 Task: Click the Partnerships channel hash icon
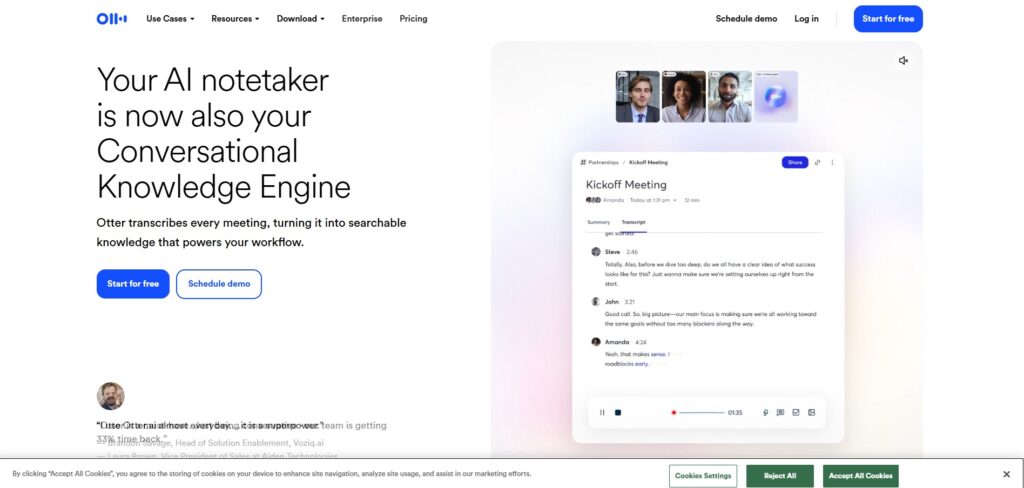tap(583, 163)
